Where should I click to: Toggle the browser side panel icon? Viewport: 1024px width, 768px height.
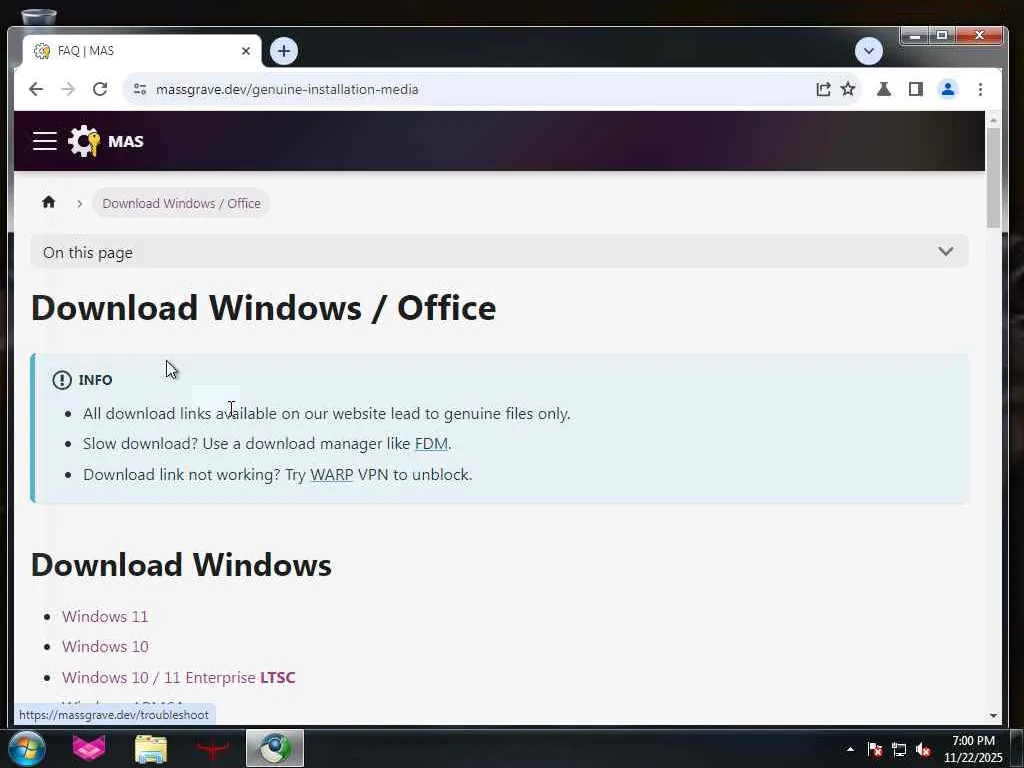[916, 89]
